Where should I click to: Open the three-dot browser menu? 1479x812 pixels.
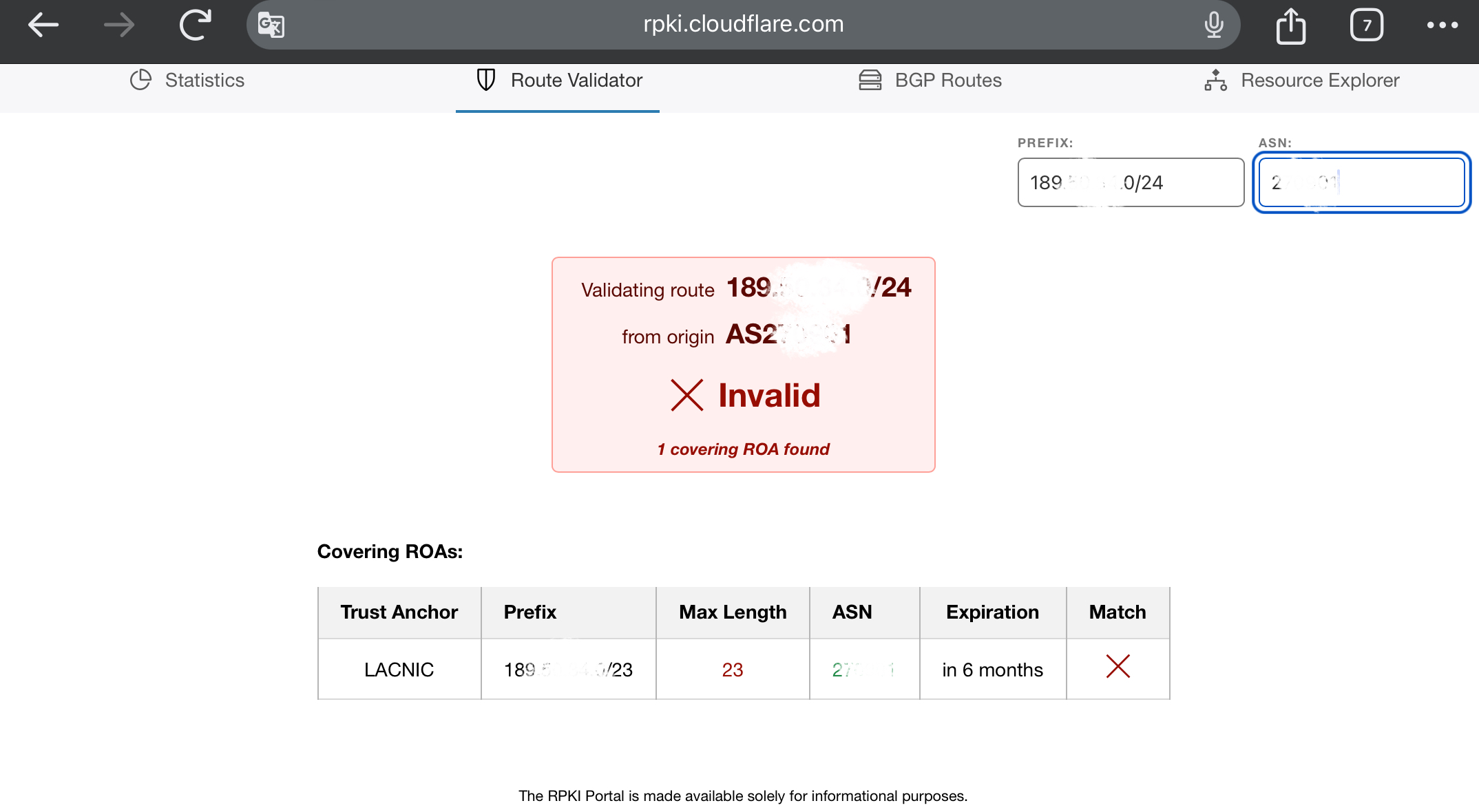1442,25
